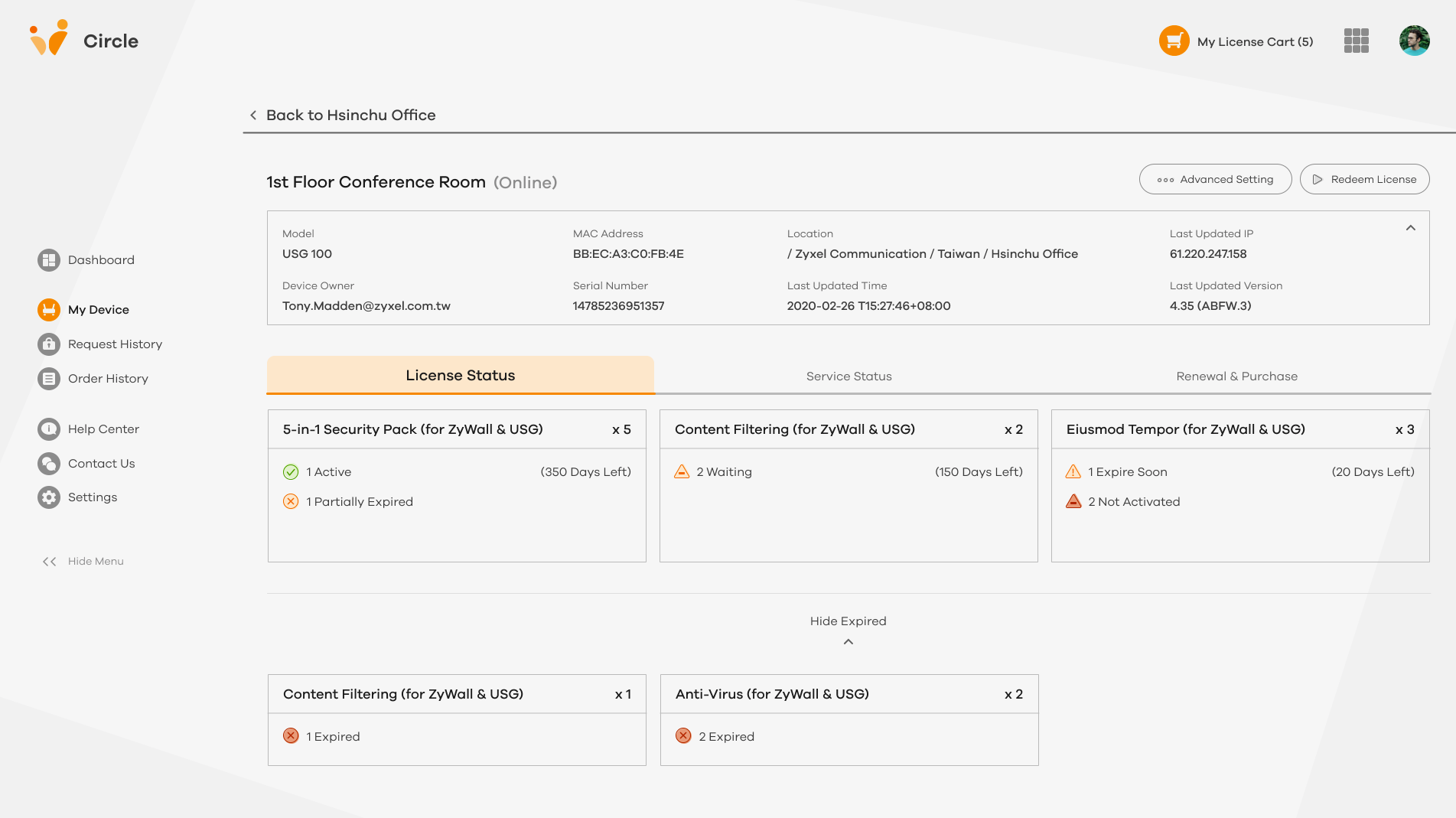Open the My License Cart icon
Image resolution: width=1456 pixels, height=818 pixels.
tap(1174, 41)
